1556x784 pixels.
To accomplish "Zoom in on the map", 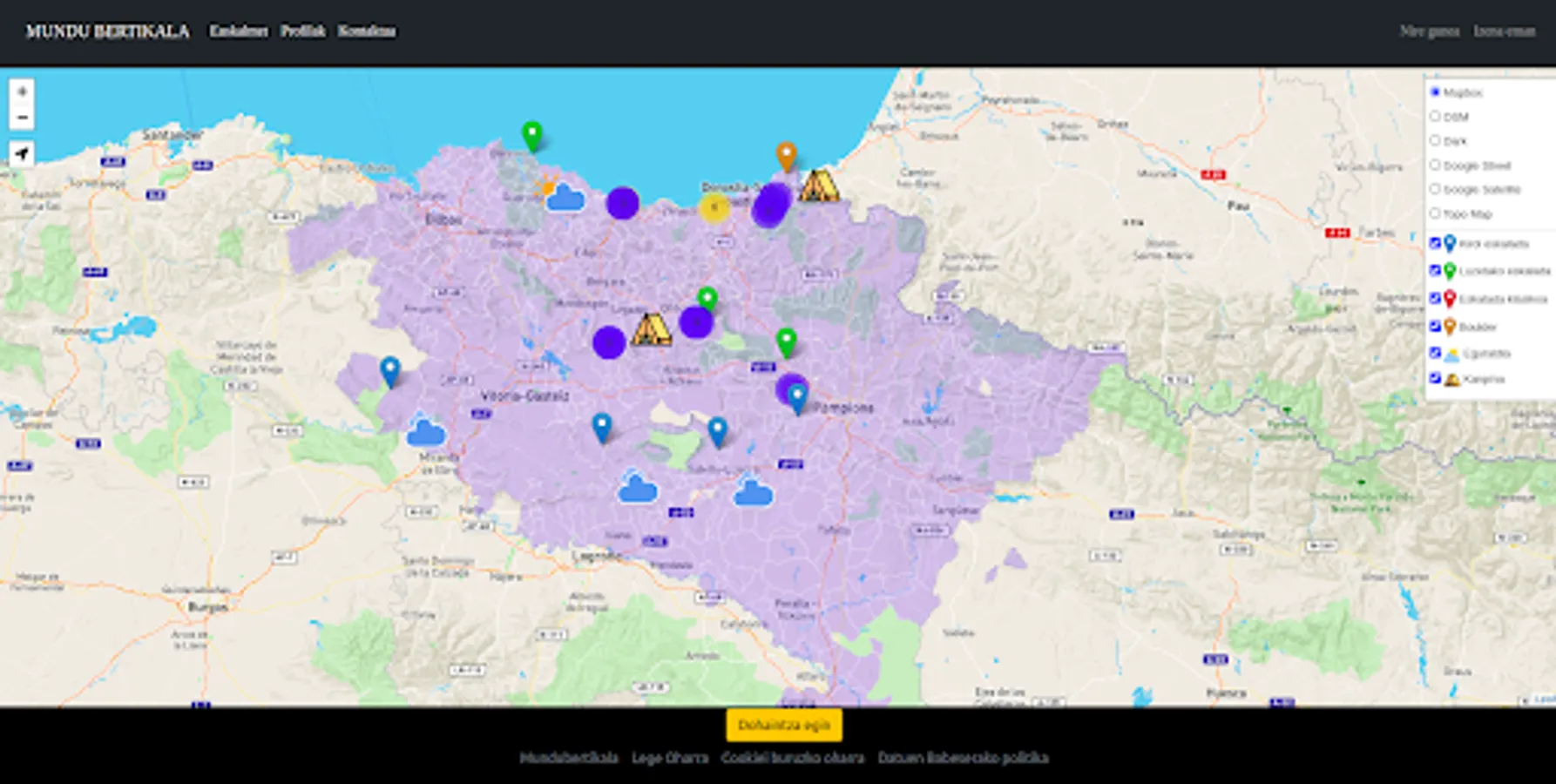I will pos(22,91).
